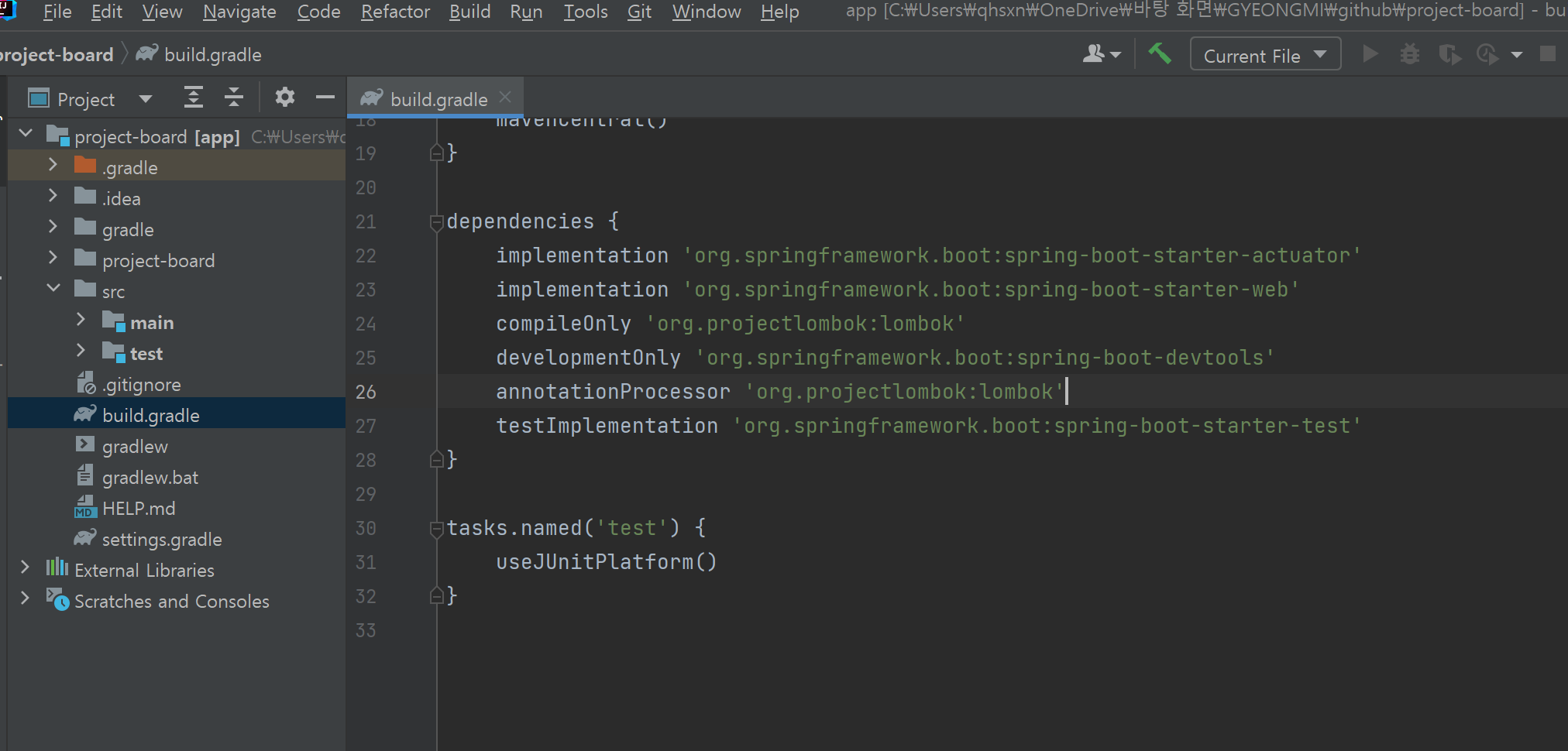
Task: Open the Refactor menu
Action: (x=395, y=12)
